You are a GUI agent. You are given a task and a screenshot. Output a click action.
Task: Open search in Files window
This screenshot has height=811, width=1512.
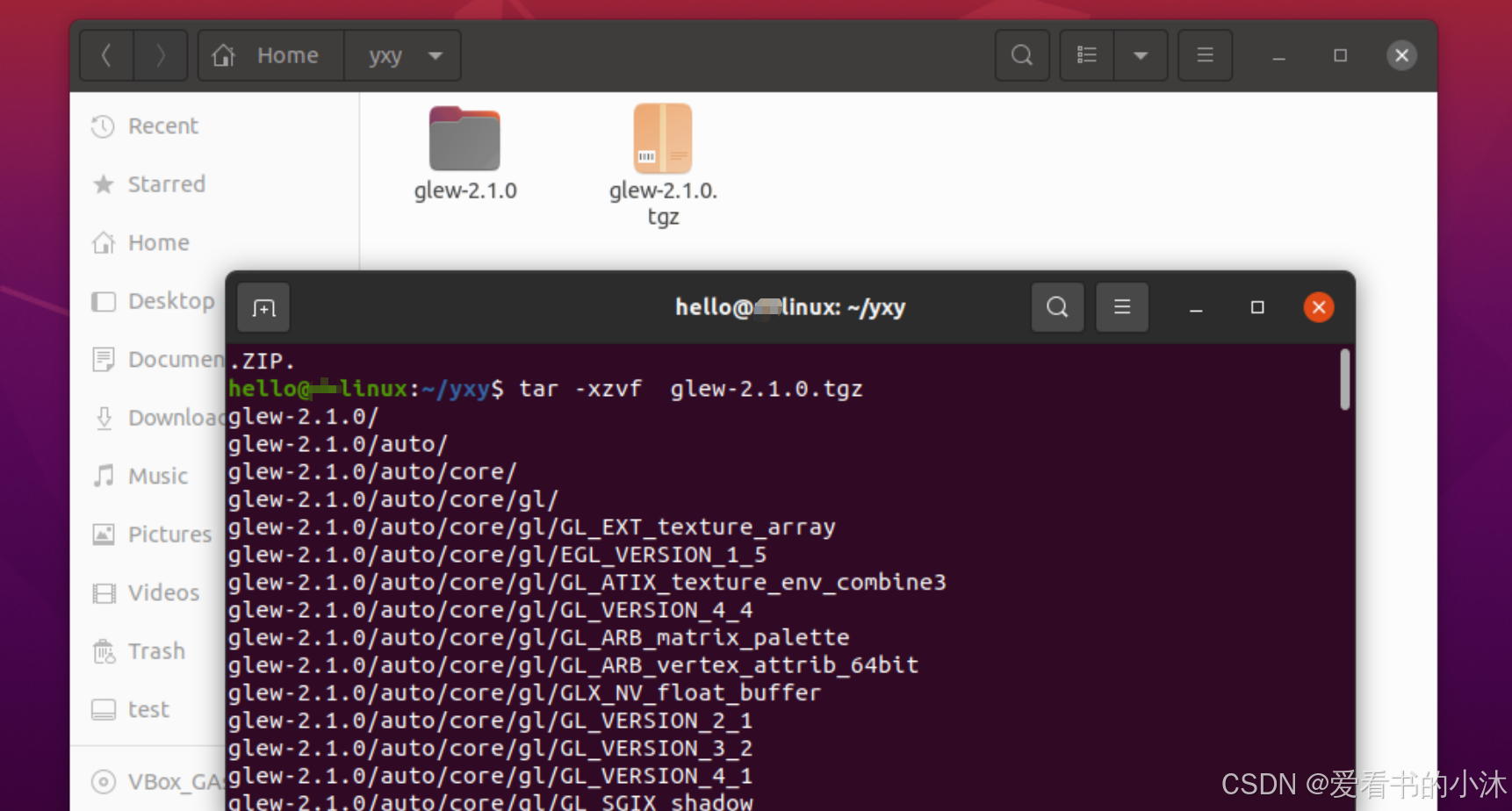(x=1022, y=55)
